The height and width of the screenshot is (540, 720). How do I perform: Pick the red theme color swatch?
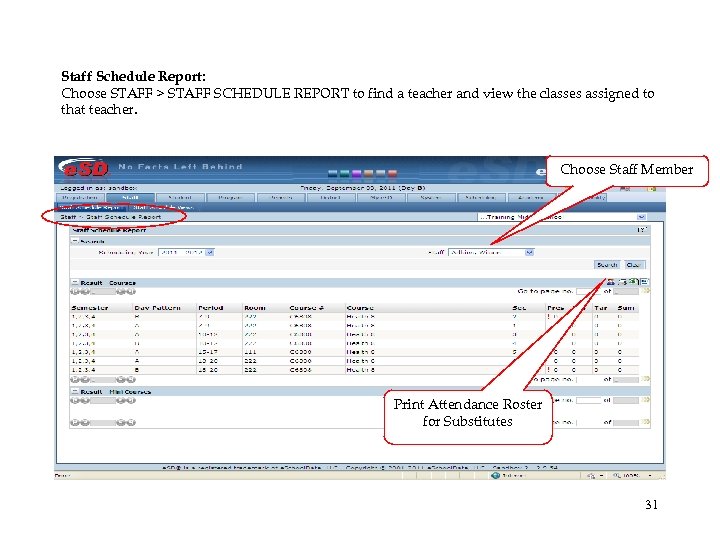392,173
